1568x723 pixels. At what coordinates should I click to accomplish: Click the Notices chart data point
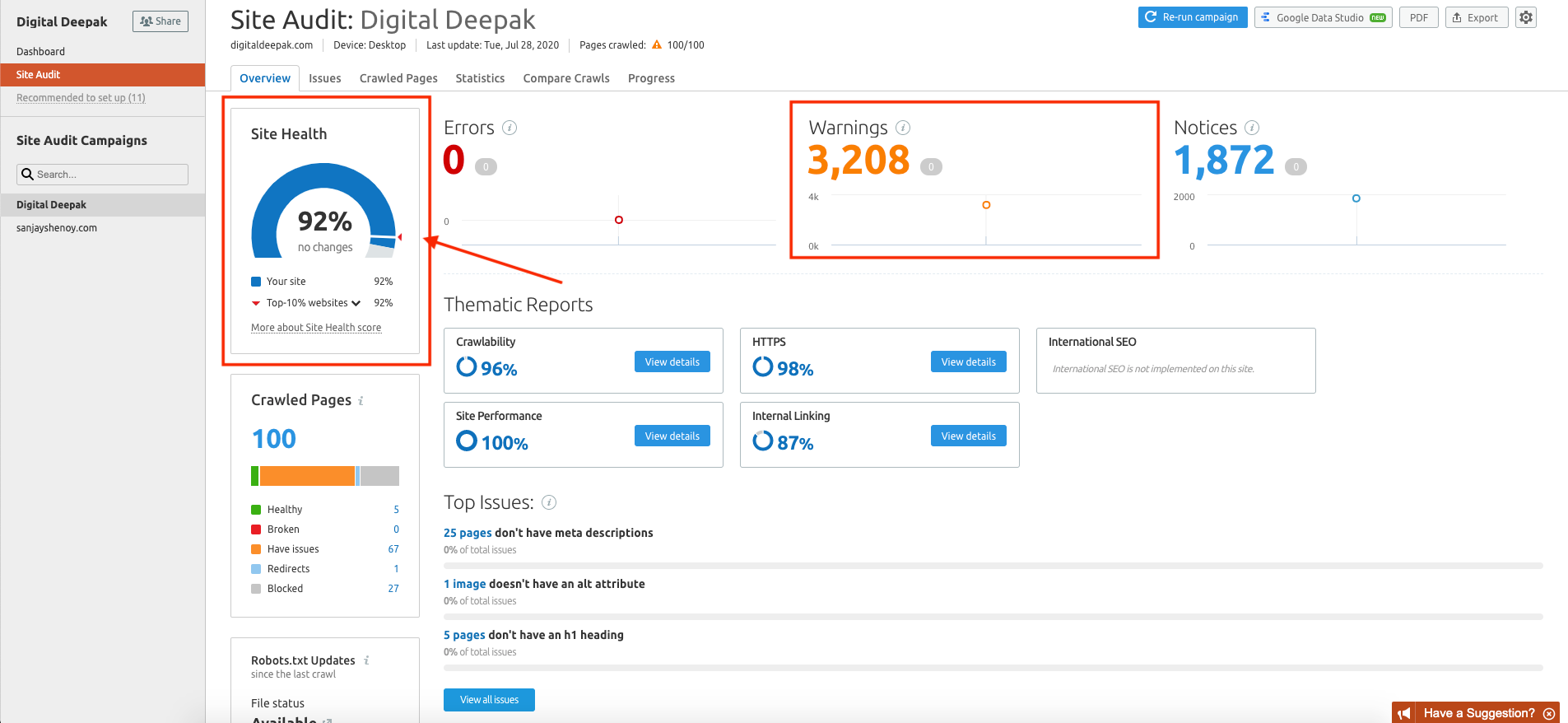(1356, 198)
